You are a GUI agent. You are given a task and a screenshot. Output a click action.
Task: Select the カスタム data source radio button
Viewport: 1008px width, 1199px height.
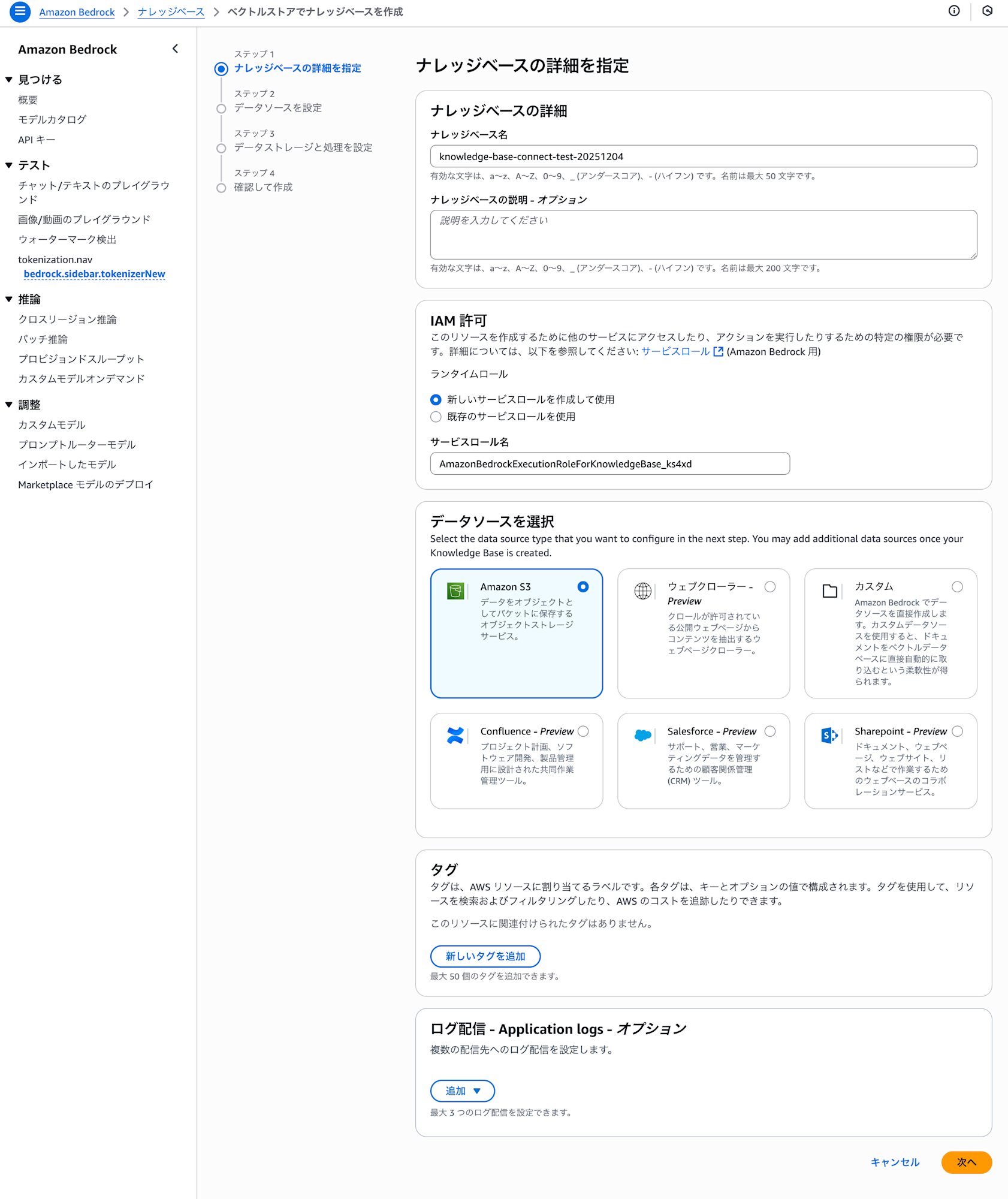point(958,587)
